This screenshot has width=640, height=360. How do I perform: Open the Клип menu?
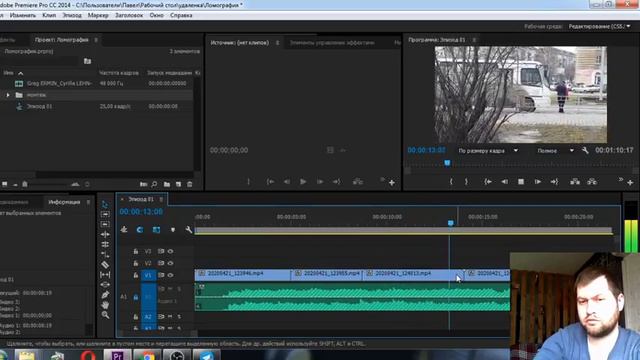[x=49, y=15]
